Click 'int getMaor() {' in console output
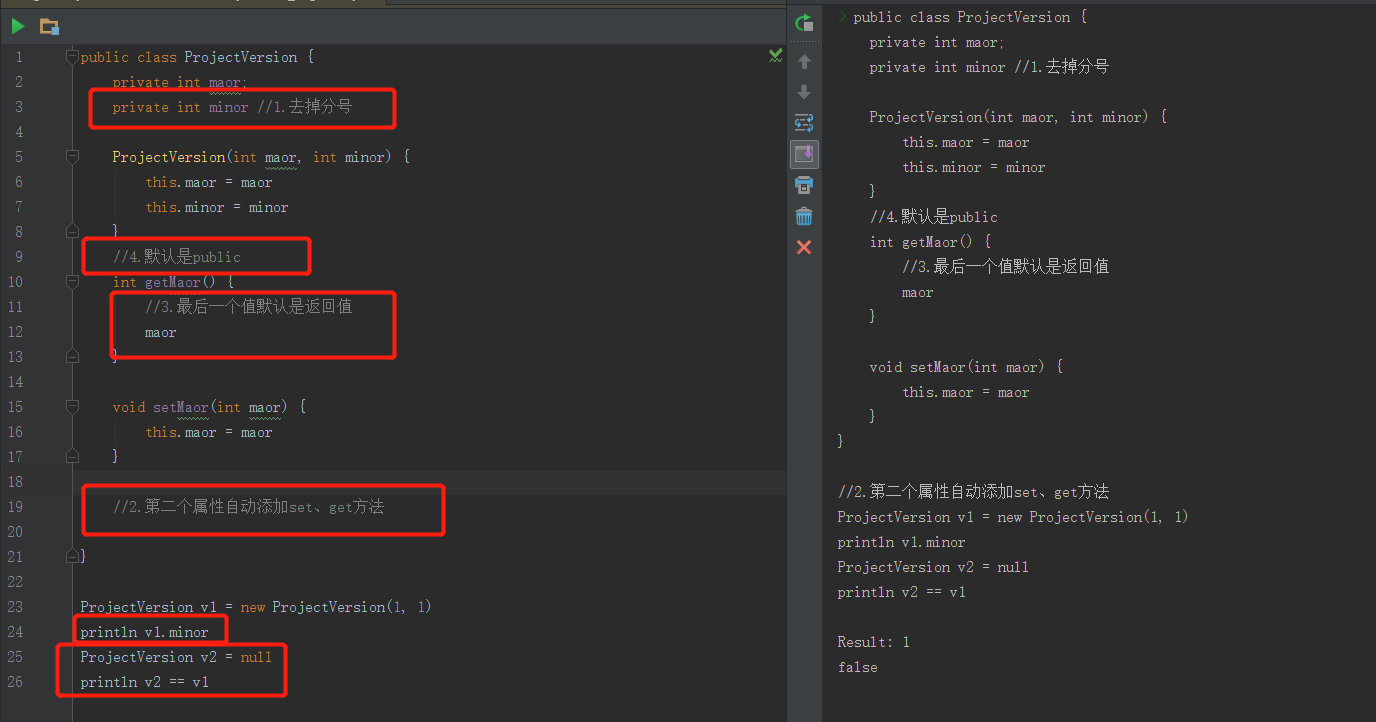Viewport: 1376px width, 722px height. point(930,242)
